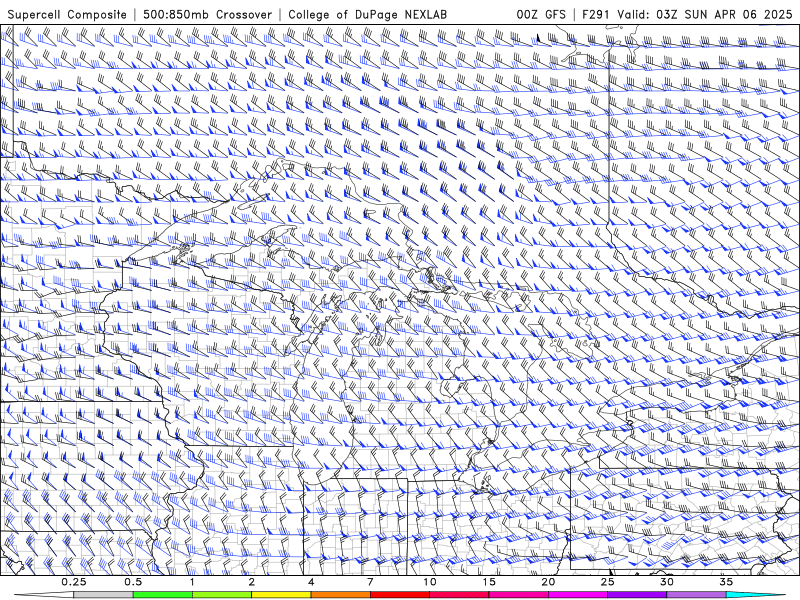The height and width of the screenshot is (600, 800).
Task: Click the scale label 35
Action: (x=726, y=582)
